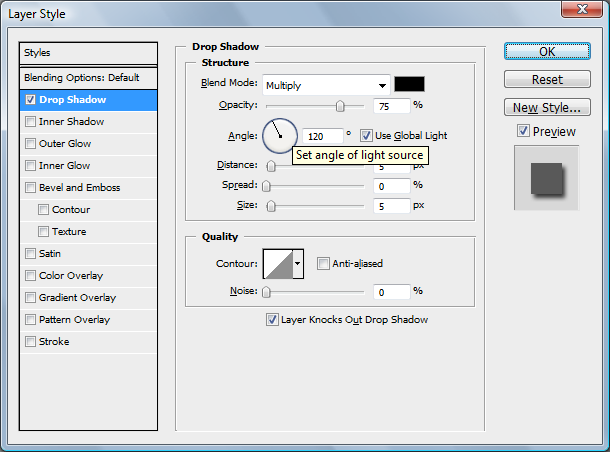Uncheck the Drop Shadow checkbox

(x=30, y=100)
